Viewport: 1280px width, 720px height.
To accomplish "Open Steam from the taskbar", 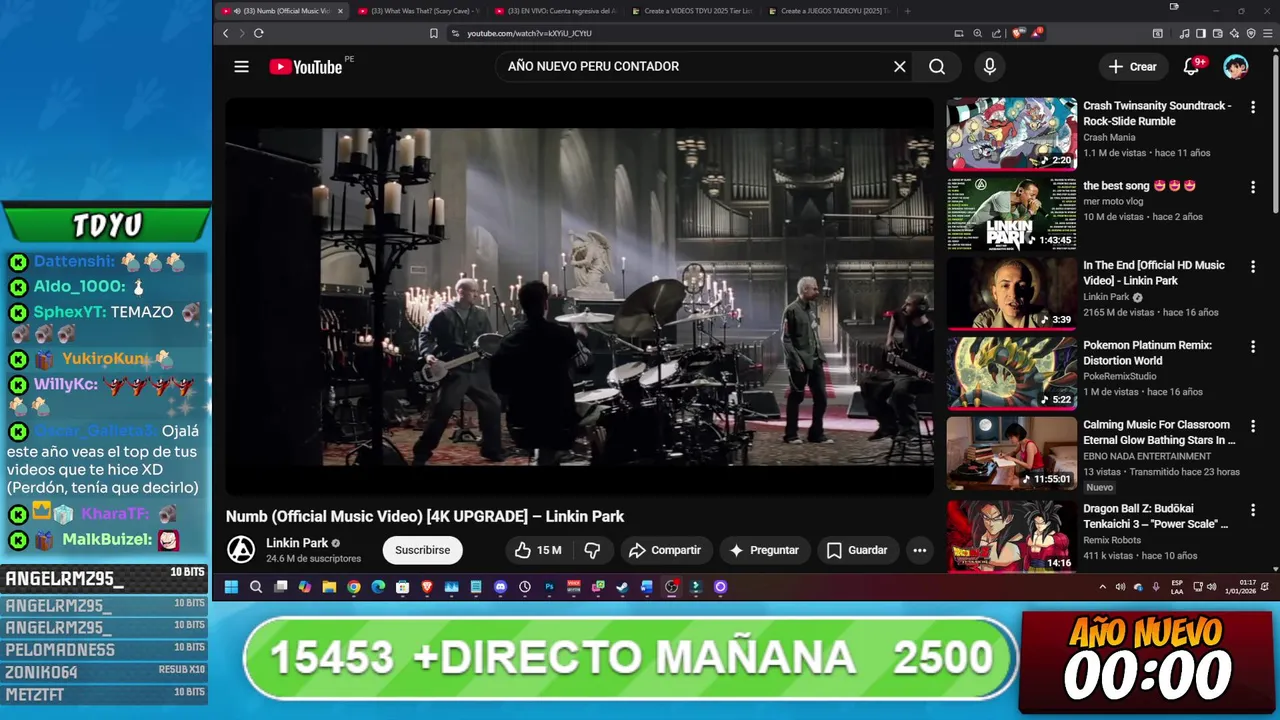I will pos(621,587).
